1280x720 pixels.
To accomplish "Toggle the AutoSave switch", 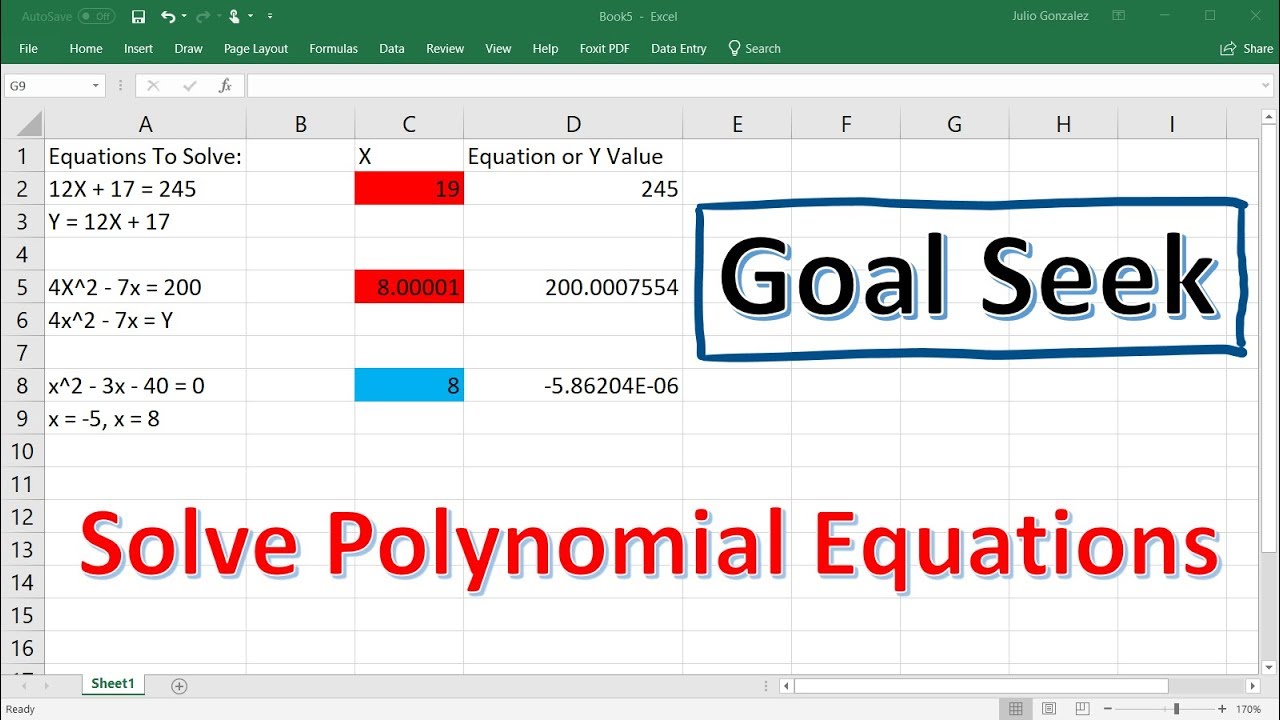I will coord(96,16).
